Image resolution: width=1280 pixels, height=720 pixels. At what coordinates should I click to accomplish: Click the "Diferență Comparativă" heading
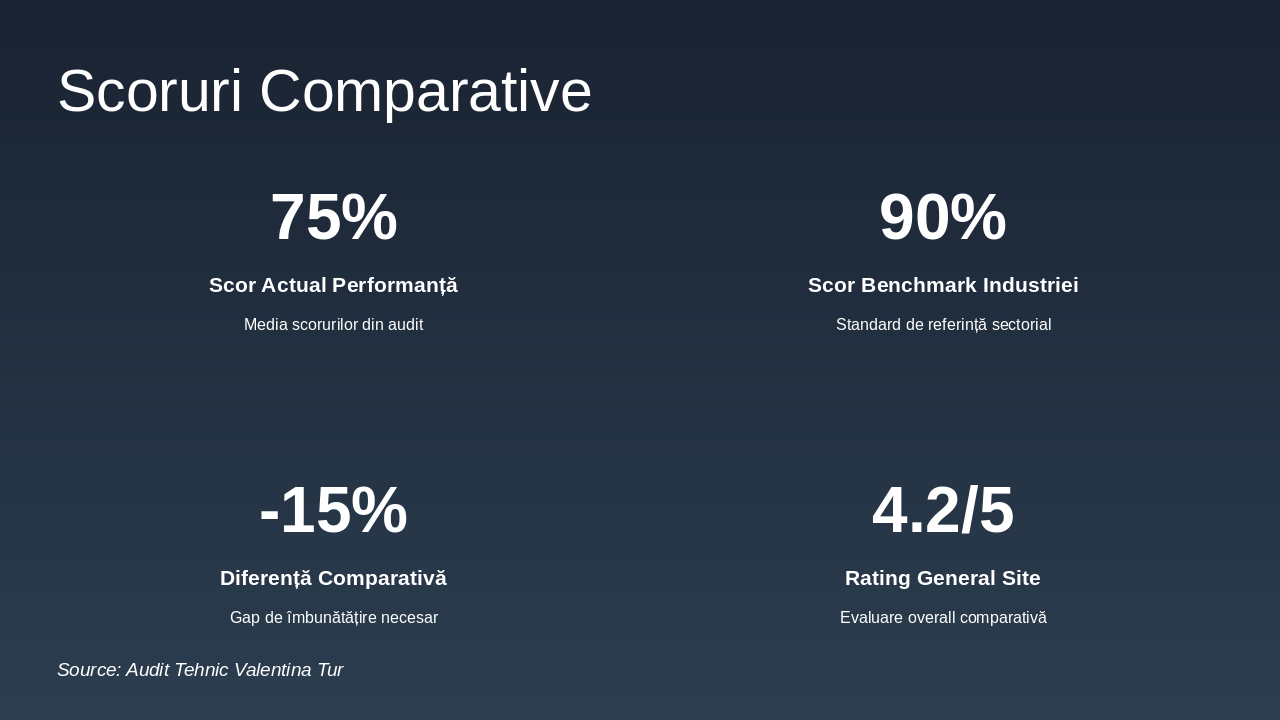tap(333, 578)
